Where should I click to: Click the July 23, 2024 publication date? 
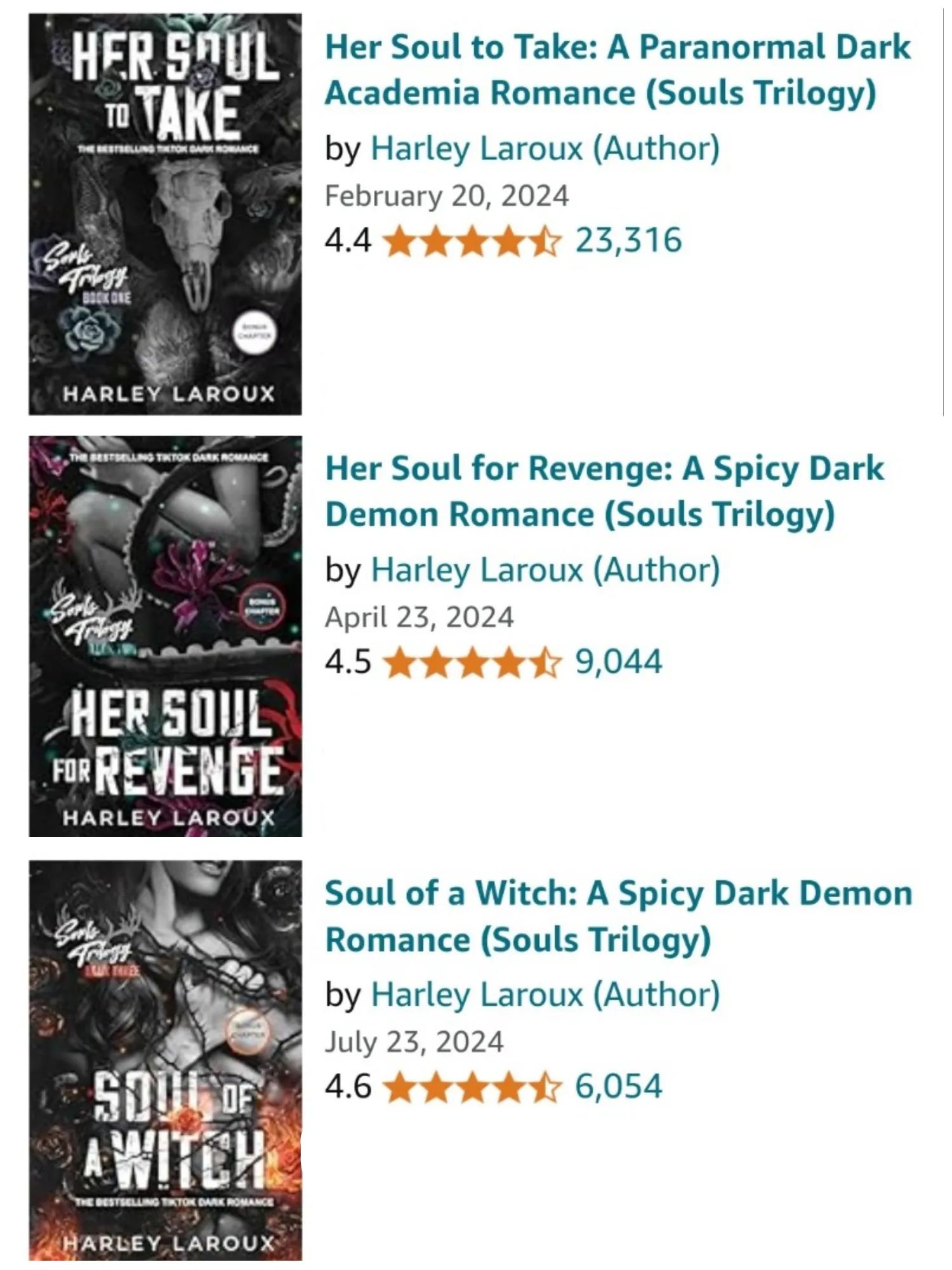click(x=414, y=1041)
